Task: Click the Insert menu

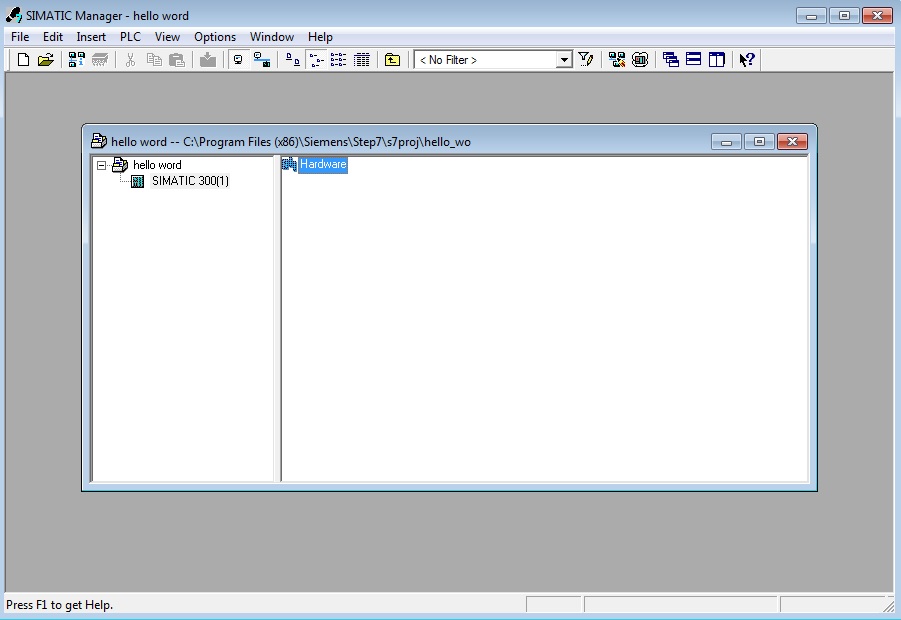Action: (91, 37)
